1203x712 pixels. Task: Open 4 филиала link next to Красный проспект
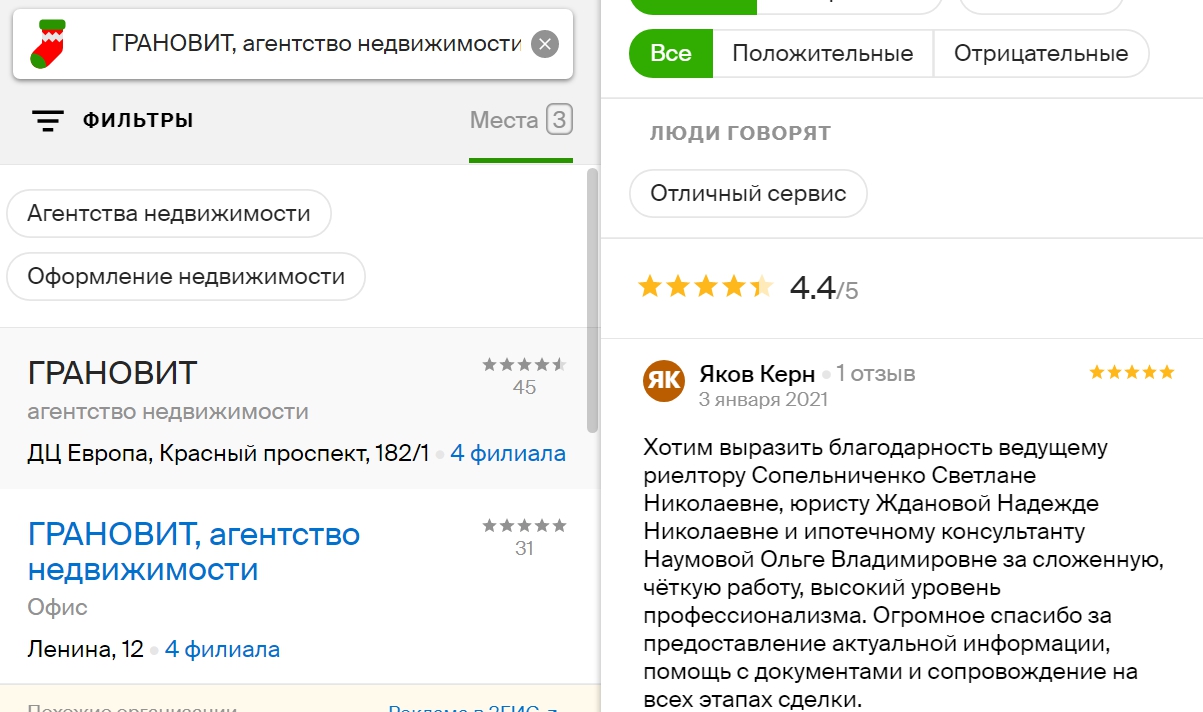click(x=508, y=453)
